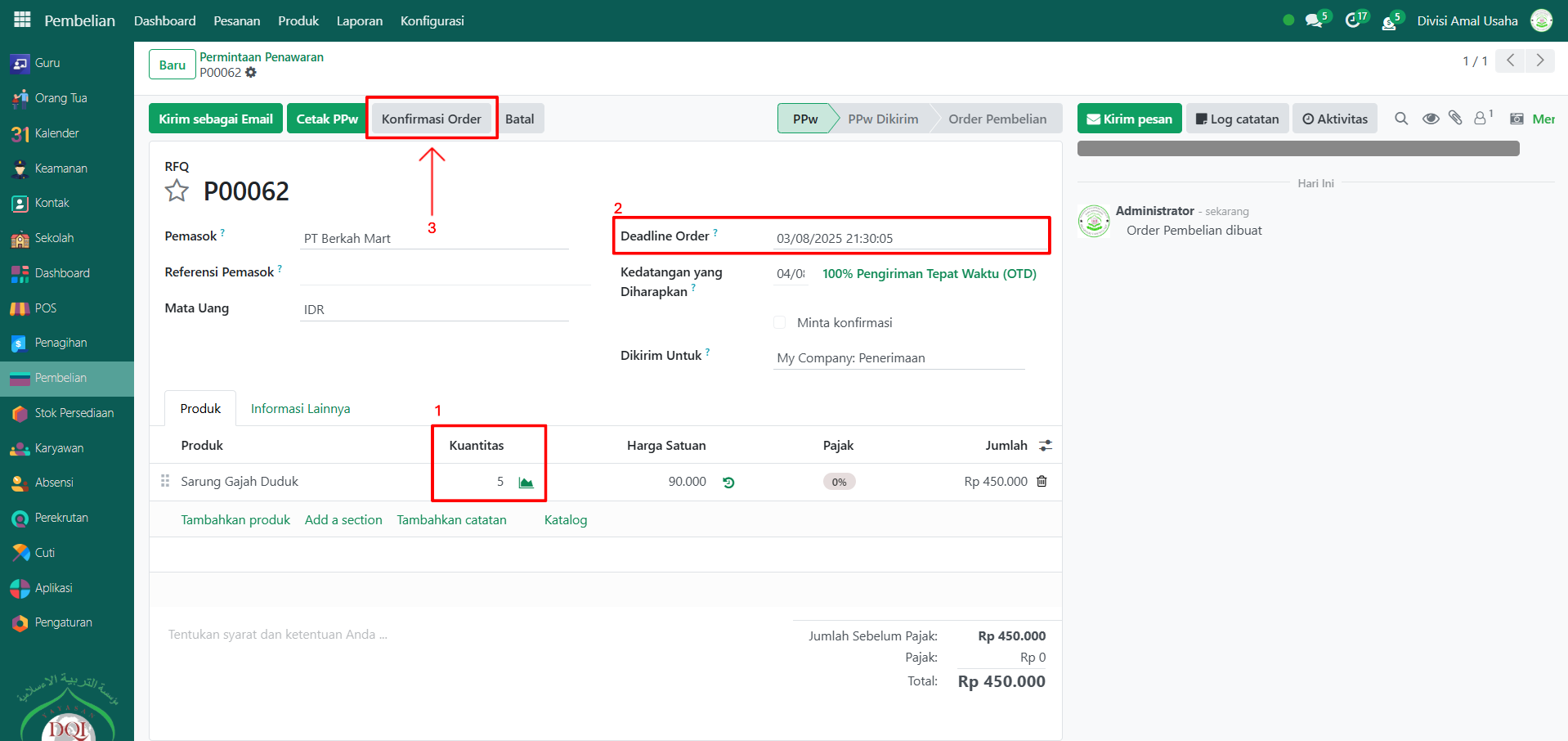Click the Tambahkan produk link
This screenshot has height=741, width=1568.
coord(235,520)
